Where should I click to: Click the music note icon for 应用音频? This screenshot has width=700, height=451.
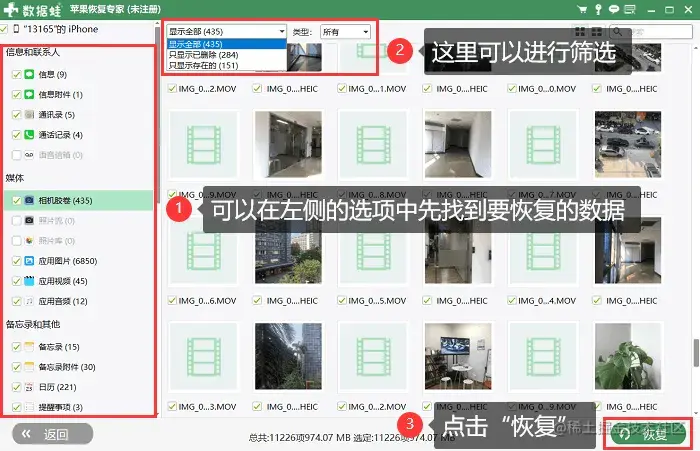(x=29, y=301)
